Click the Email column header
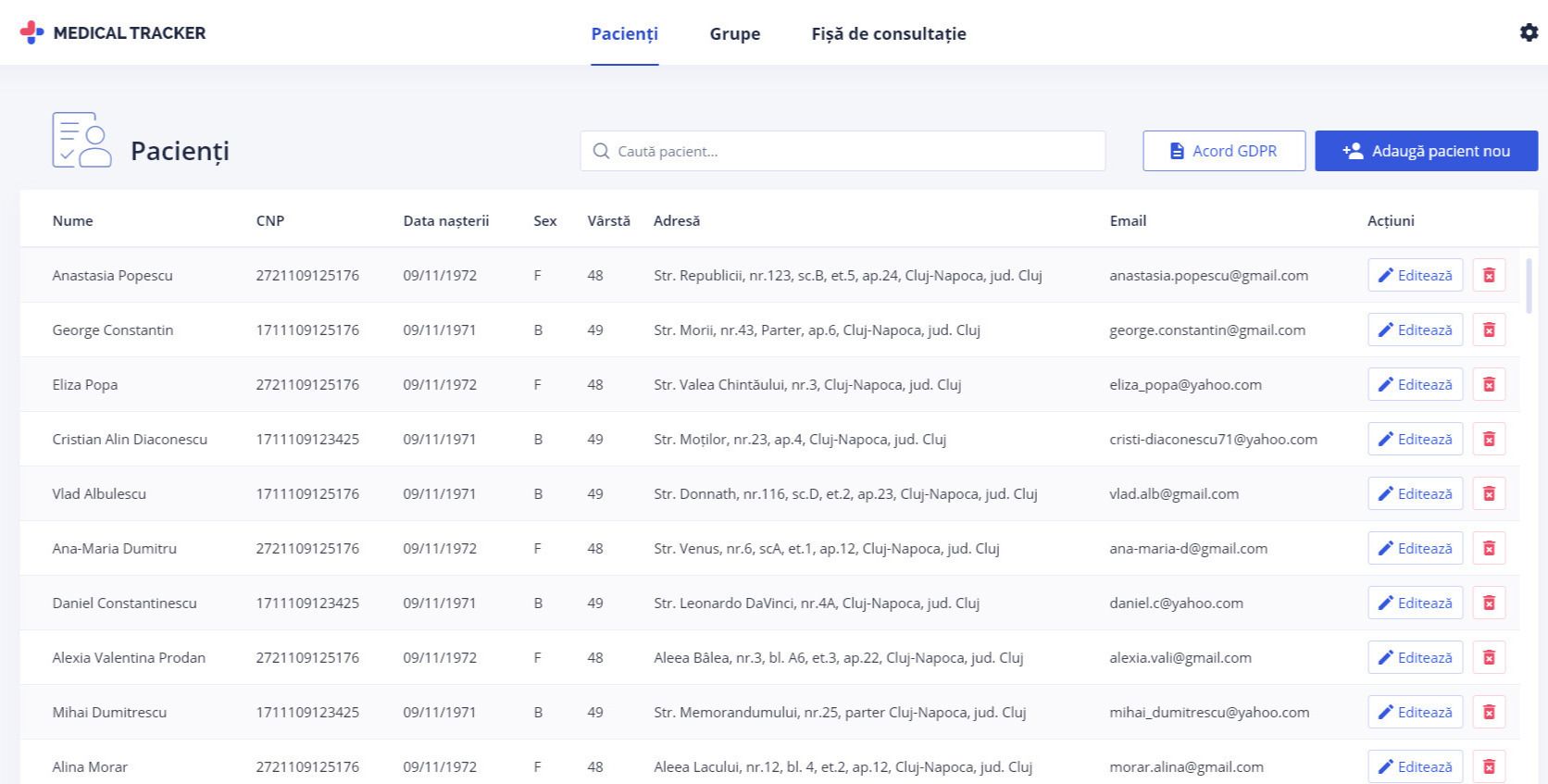 (x=1128, y=220)
